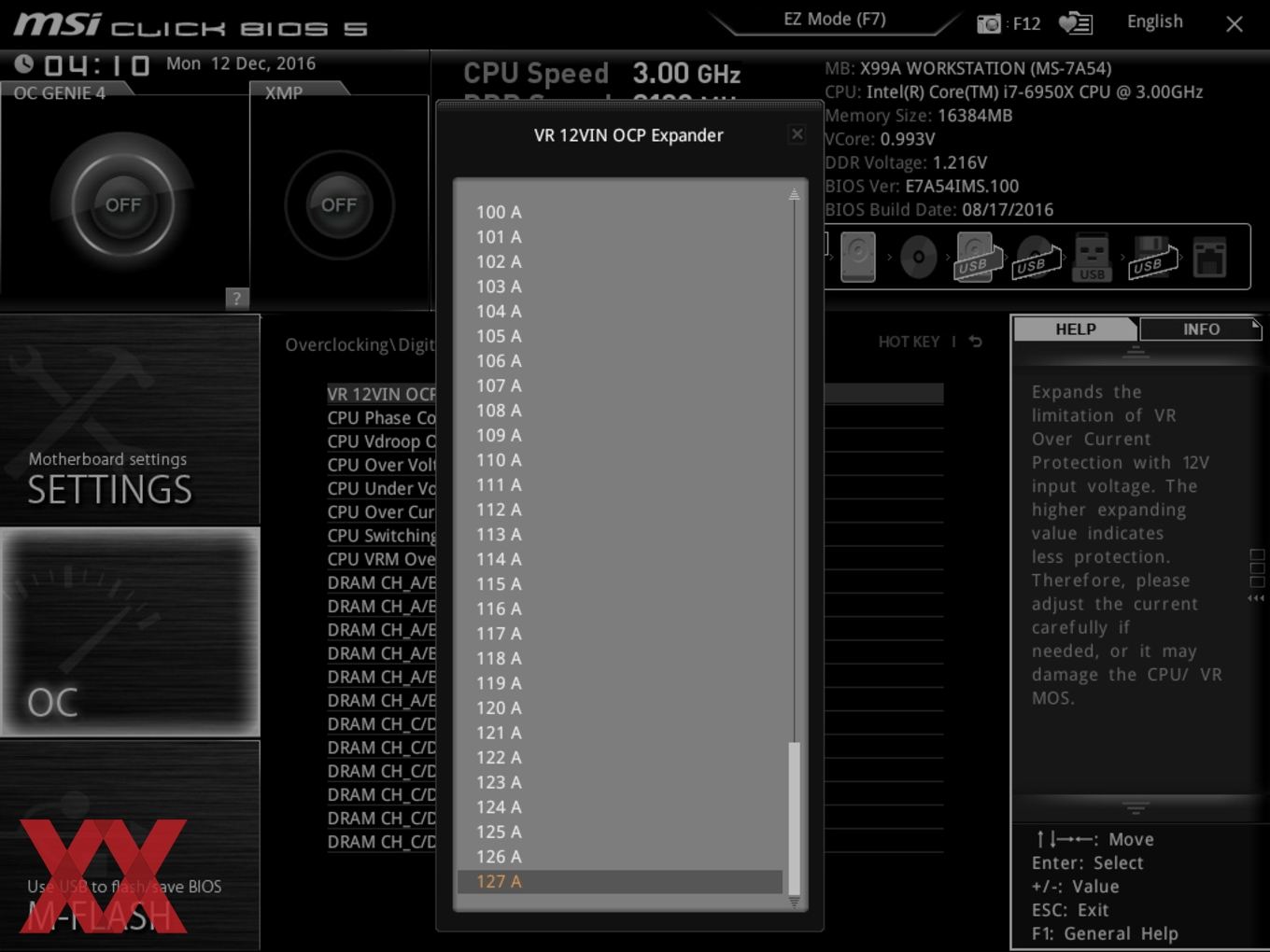
Task: Pick the 115 A value
Action: pos(620,584)
